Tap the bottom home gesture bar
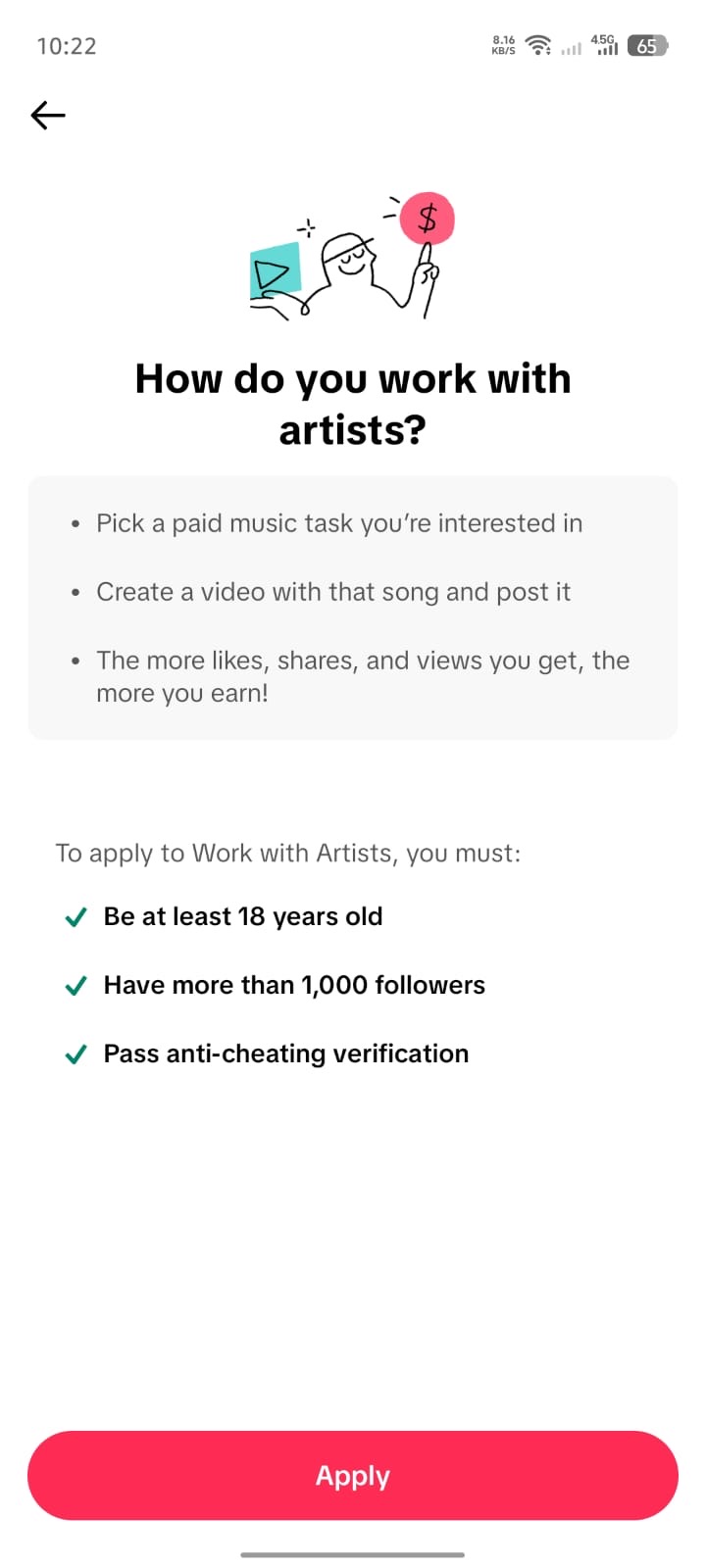 pyautogui.click(x=353, y=1554)
